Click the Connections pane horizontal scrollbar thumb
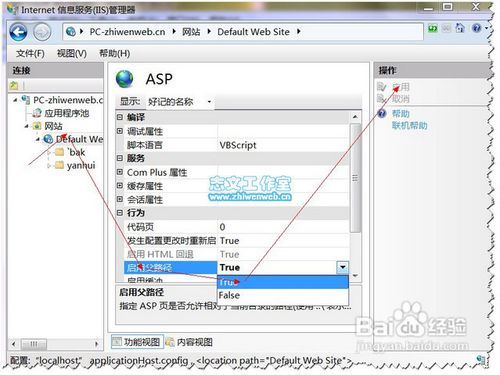500x375 pixels. 34,344
